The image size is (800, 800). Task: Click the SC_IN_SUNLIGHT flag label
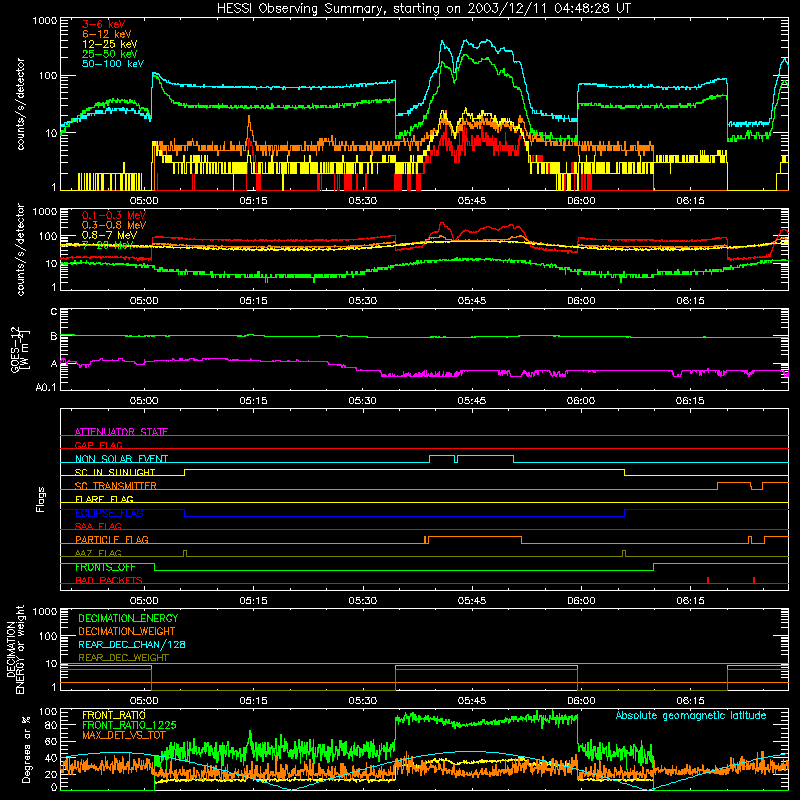[x=115, y=472]
